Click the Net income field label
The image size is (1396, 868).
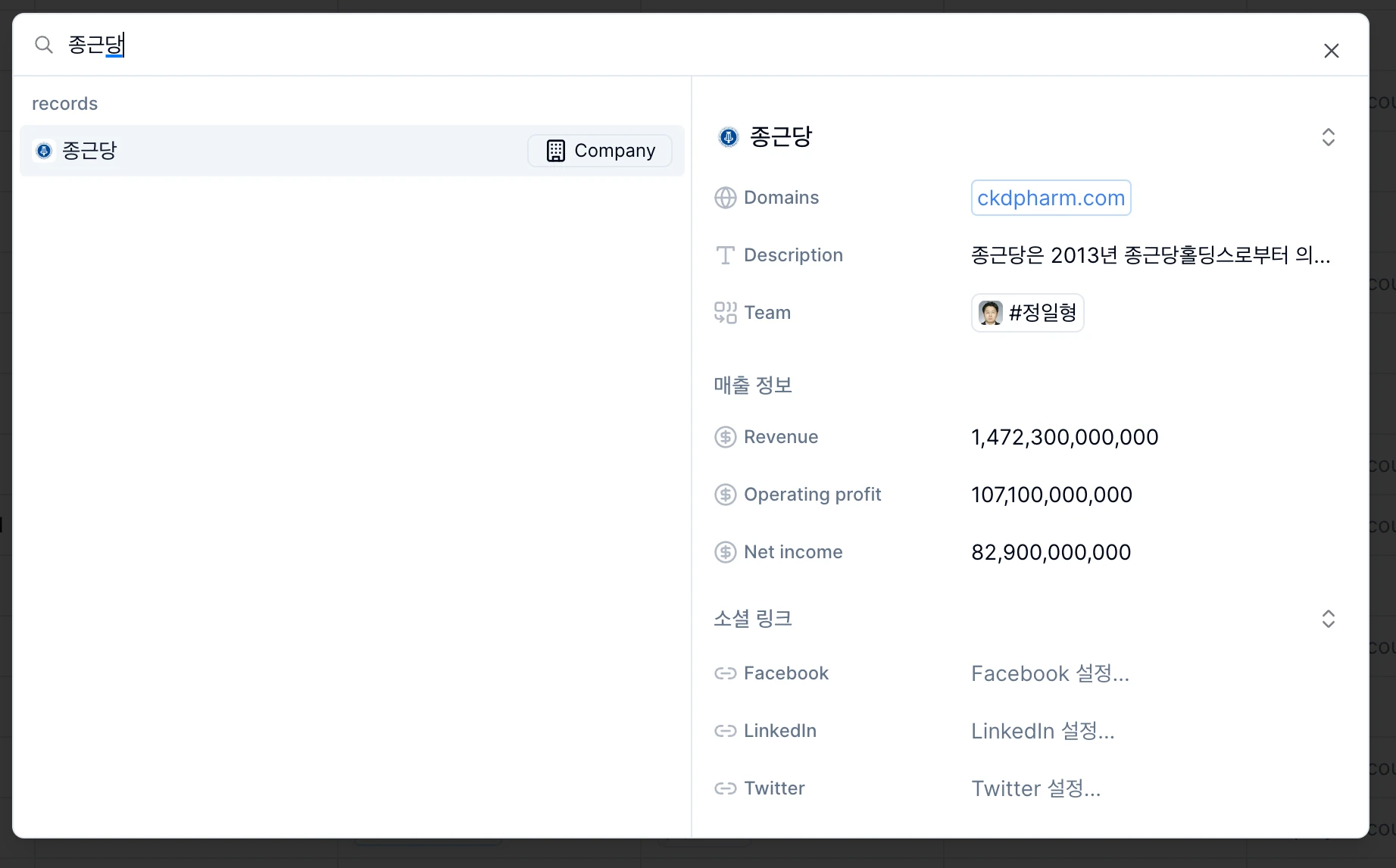pyautogui.click(x=793, y=552)
